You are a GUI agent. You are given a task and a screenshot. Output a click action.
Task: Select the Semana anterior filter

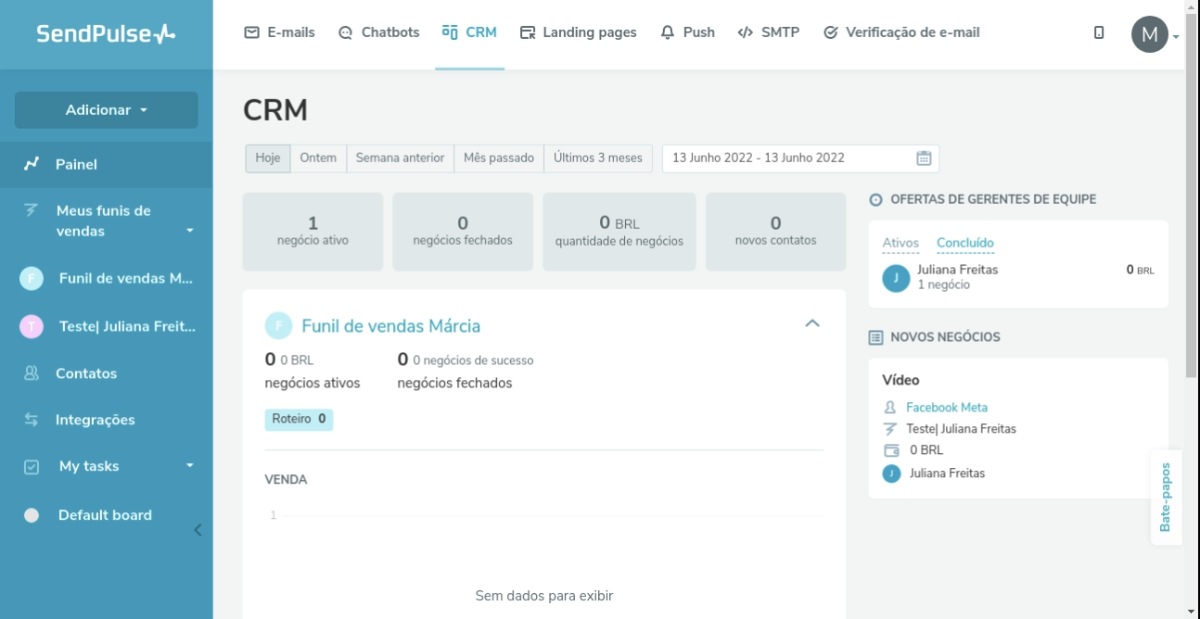coord(400,158)
